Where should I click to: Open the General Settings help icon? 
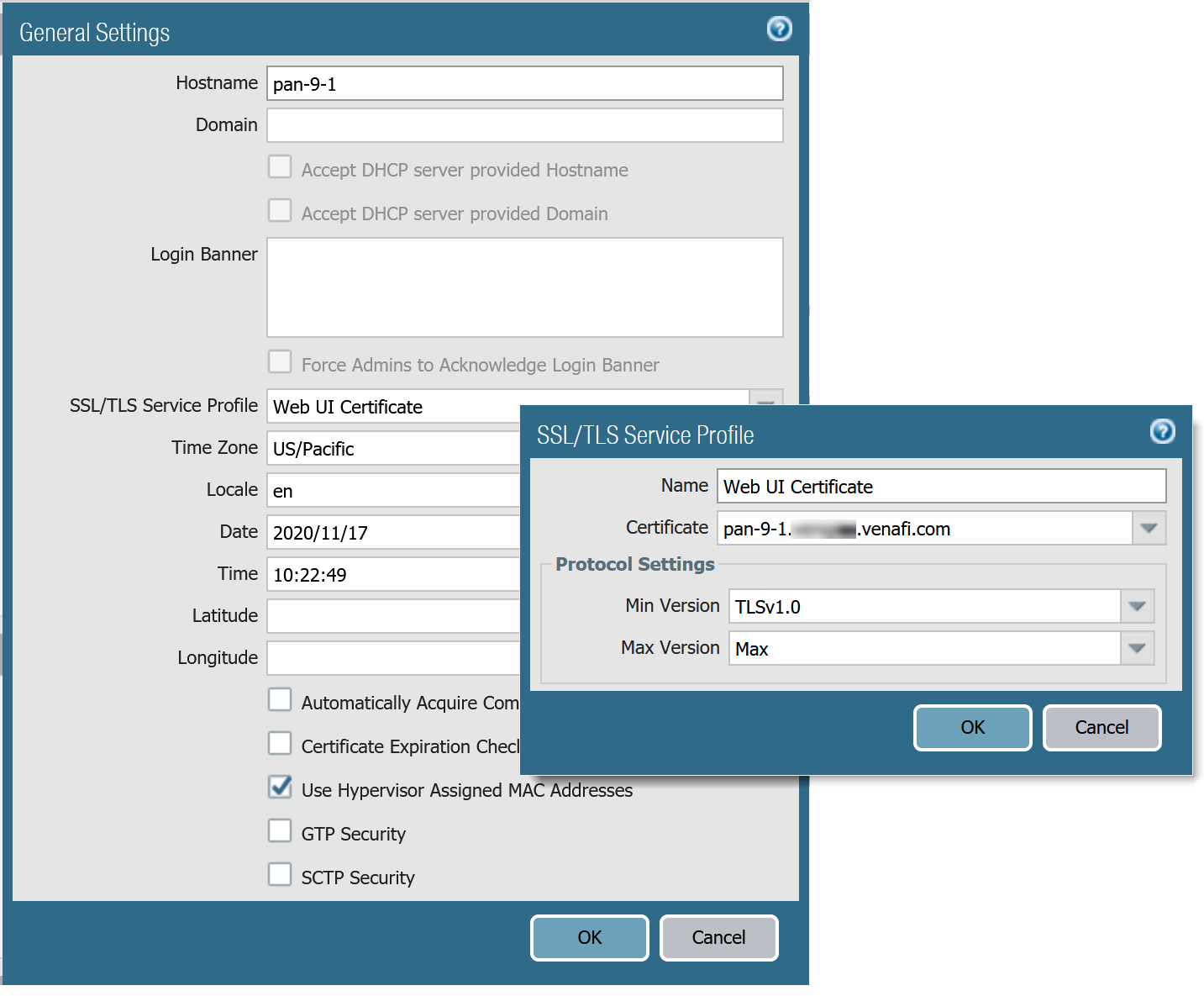pyautogui.click(x=779, y=29)
